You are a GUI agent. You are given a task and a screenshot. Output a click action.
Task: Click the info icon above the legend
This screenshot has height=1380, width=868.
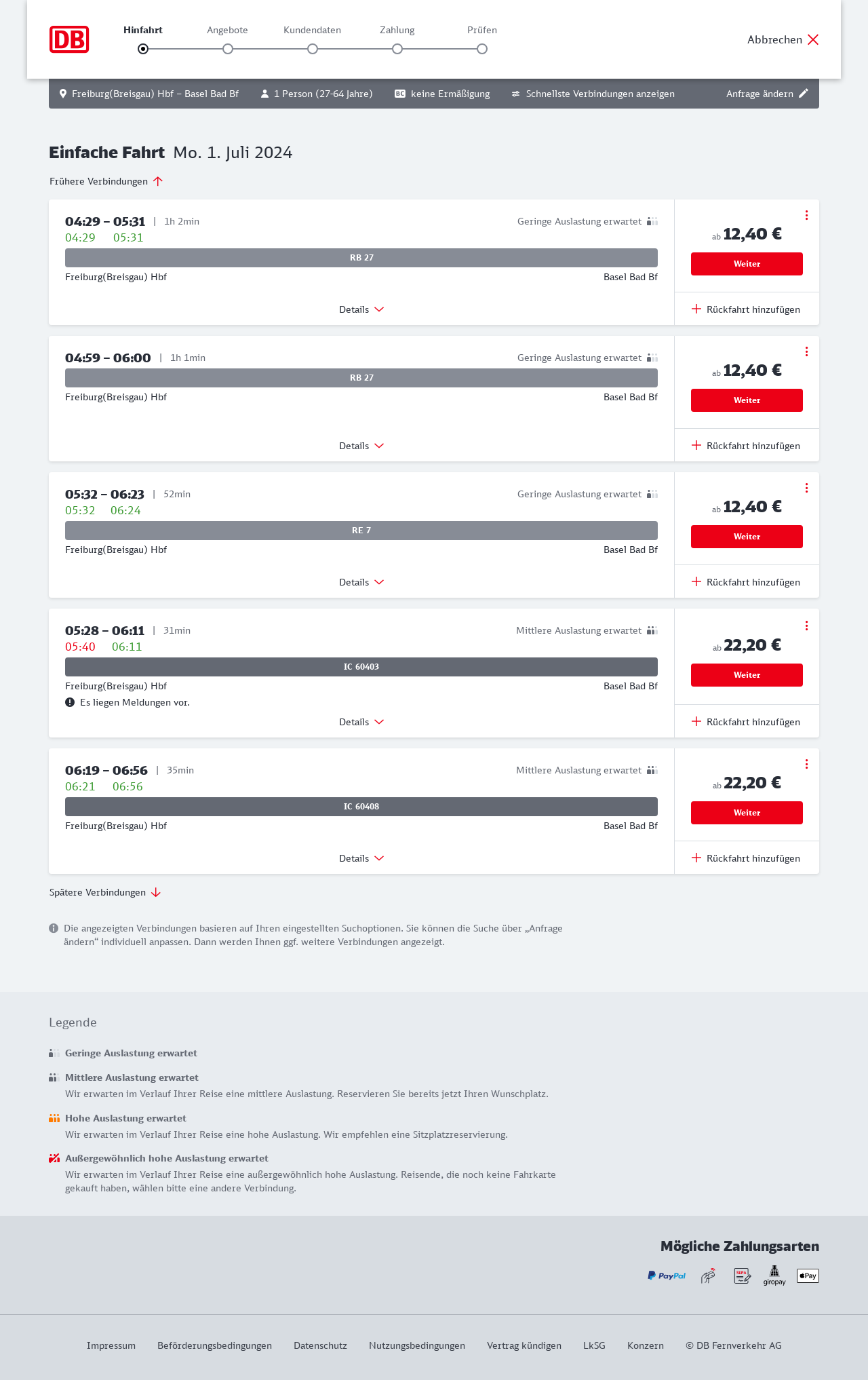pos(54,928)
